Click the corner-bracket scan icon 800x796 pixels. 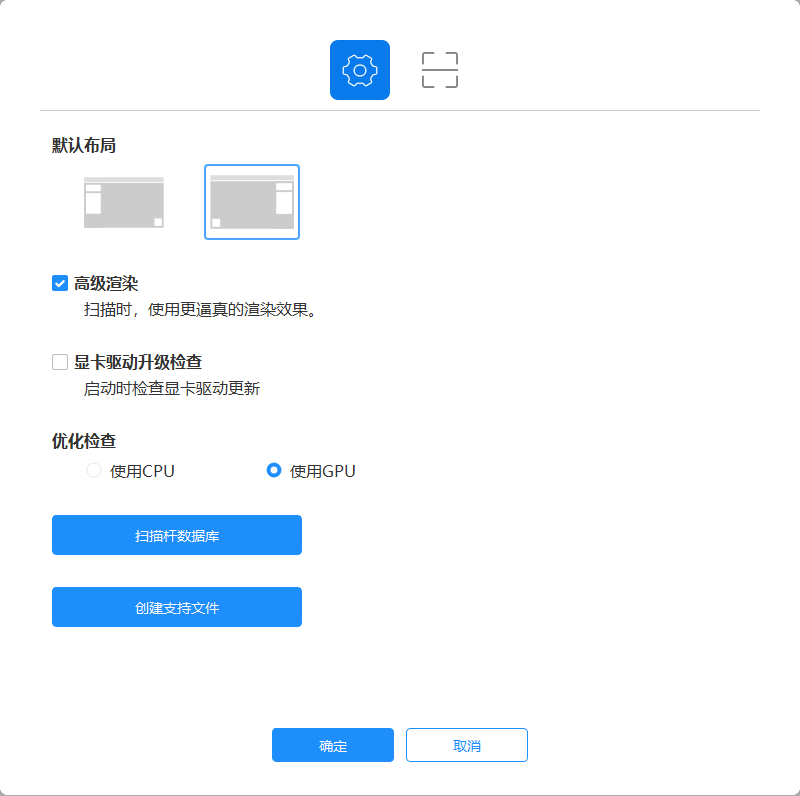point(438,70)
